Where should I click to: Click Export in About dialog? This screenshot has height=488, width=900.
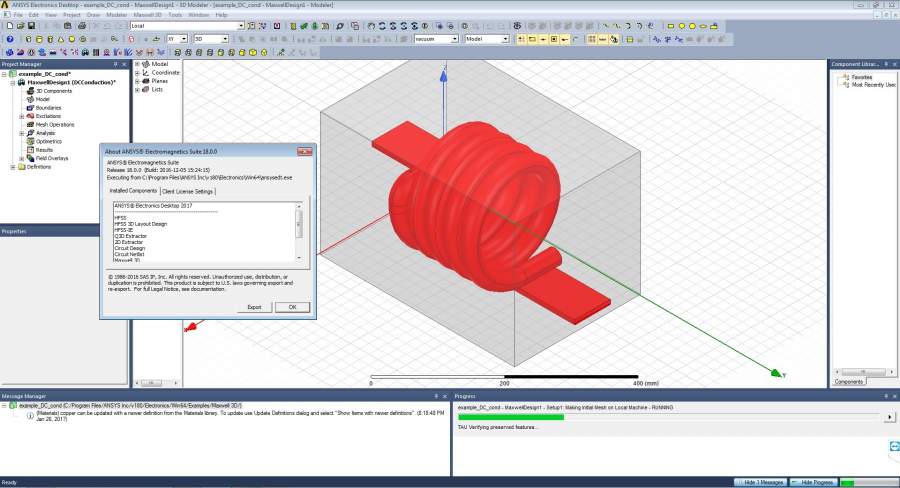pyautogui.click(x=254, y=307)
